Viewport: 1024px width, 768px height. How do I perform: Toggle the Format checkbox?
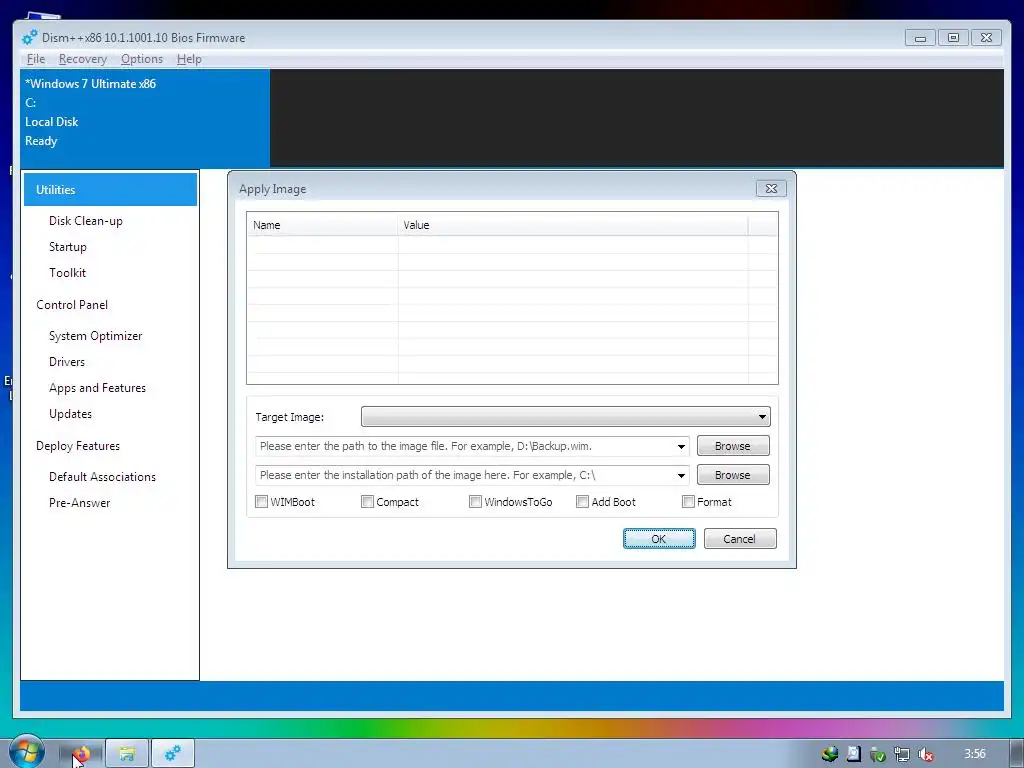[x=688, y=502]
